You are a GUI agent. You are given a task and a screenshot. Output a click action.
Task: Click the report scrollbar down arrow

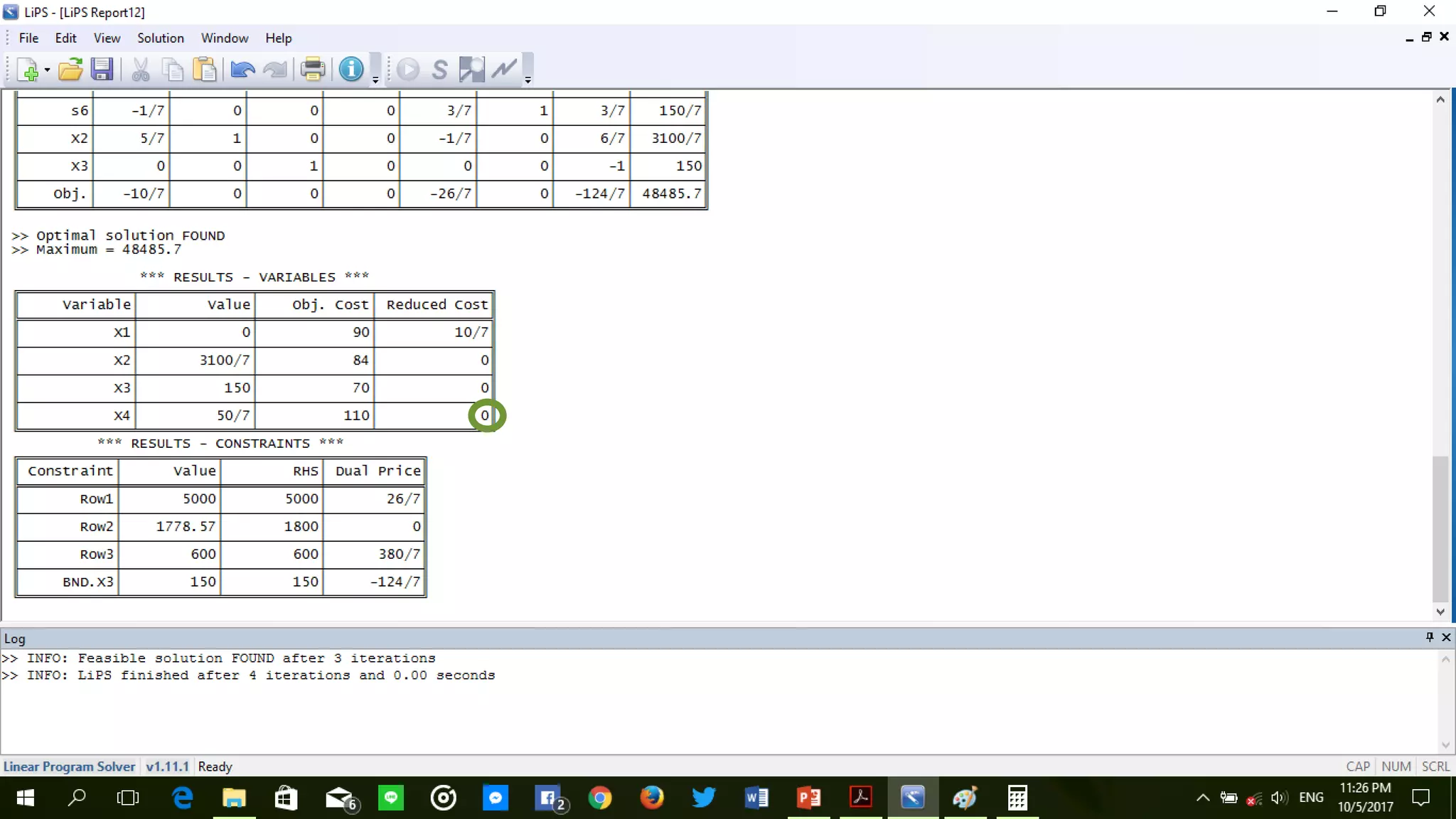click(x=1440, y=611)
